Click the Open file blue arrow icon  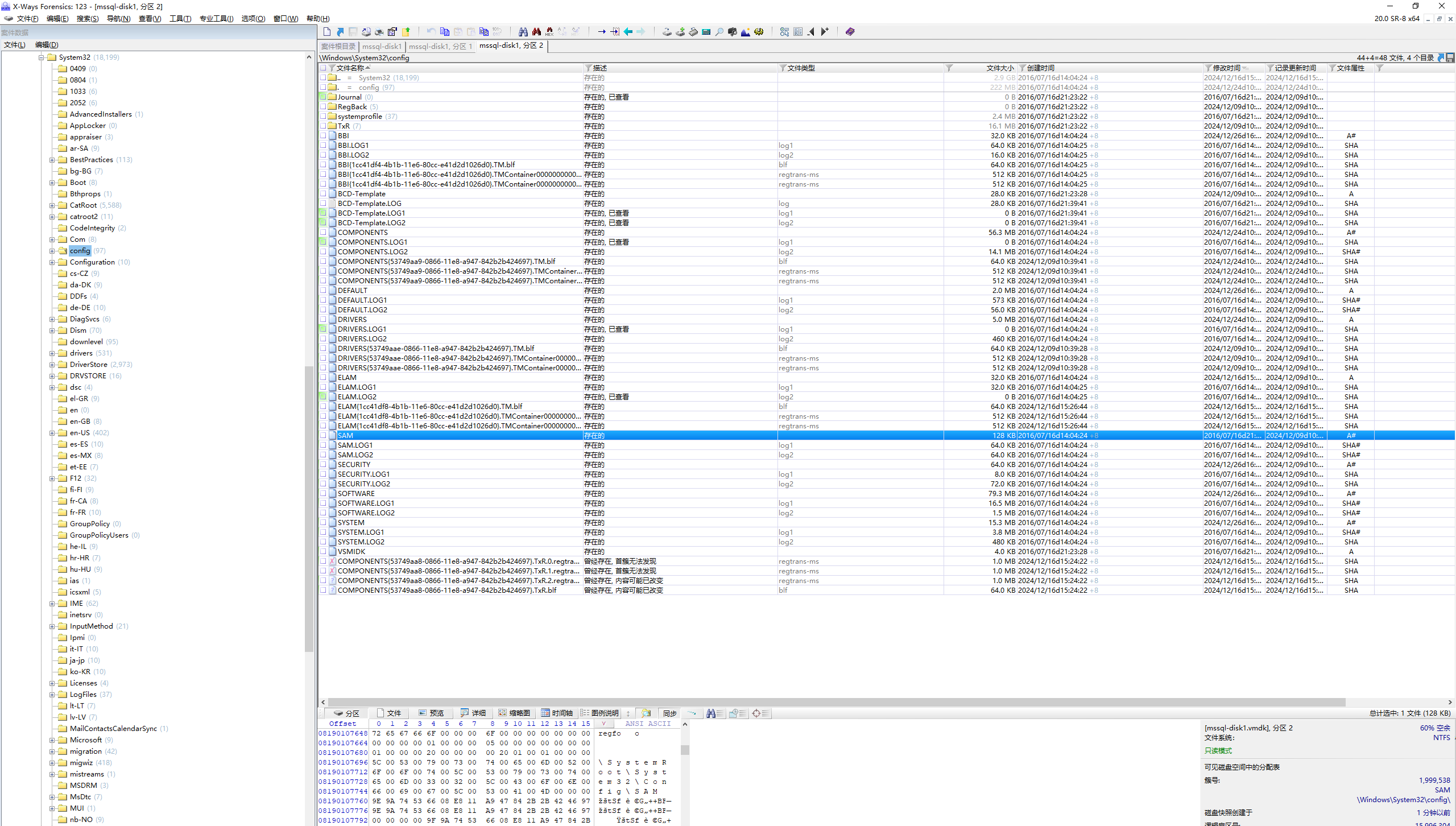(340, 32)
